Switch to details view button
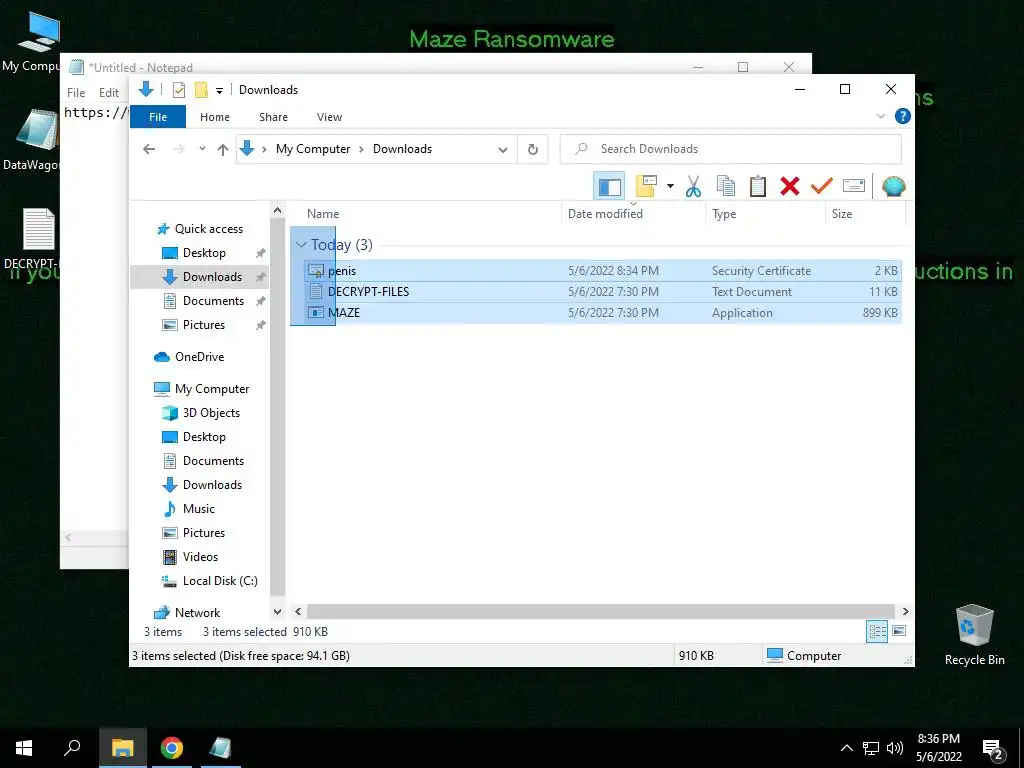Image resolution: width=1024 pixels, height=768 pixels. 877,631
